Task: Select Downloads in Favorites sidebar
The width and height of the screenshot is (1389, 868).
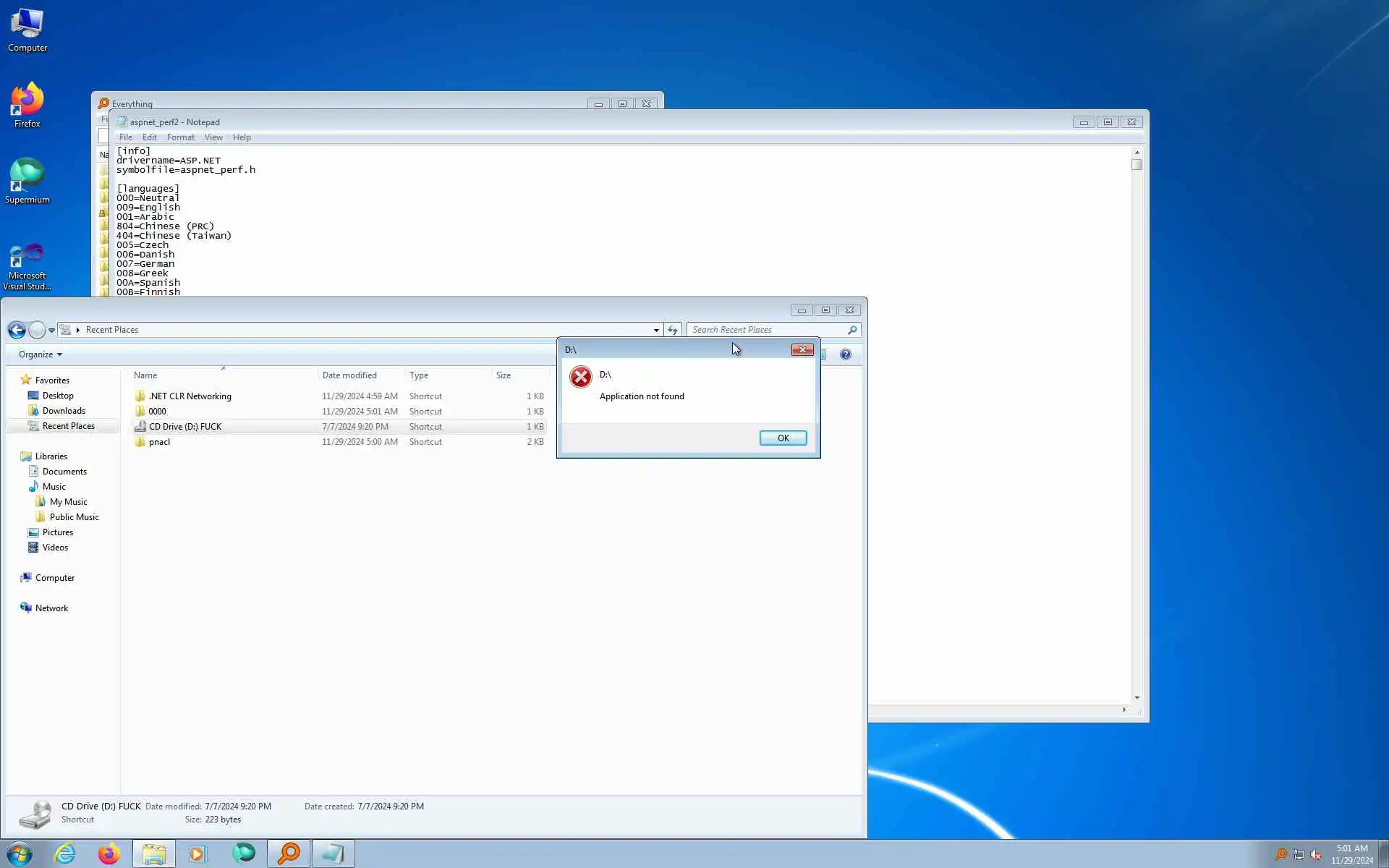Action: click(64, 411)
